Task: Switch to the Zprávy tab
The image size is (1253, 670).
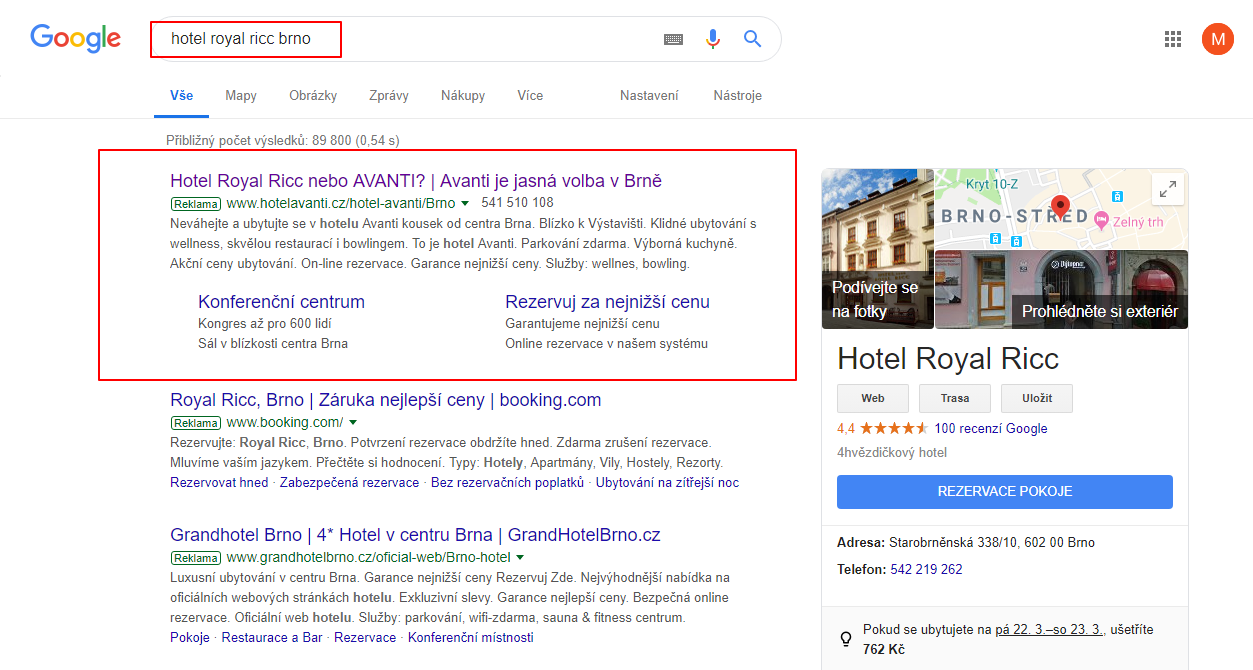Action: point(389,96)
